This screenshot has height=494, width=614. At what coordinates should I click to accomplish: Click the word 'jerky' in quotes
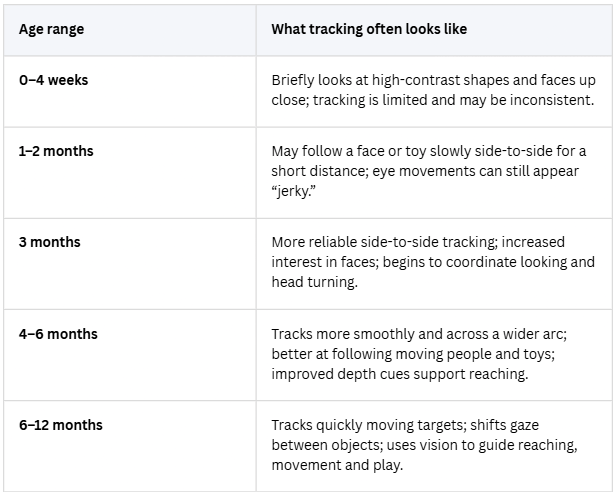(x=294, y=191)
